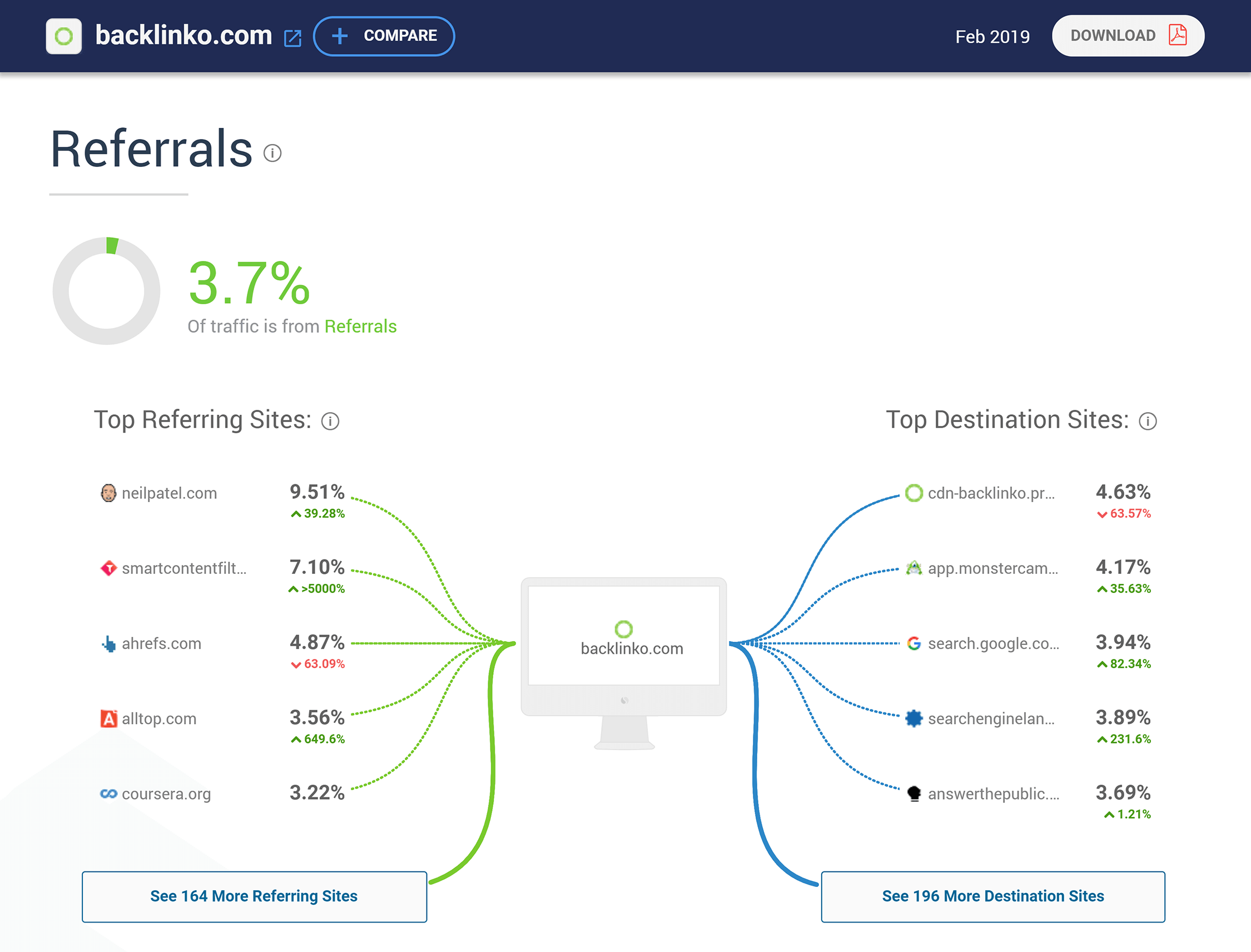Click the large 3.7% referral percentage
Viewport: 1251px width, 952px height.
tap(249, 284)
